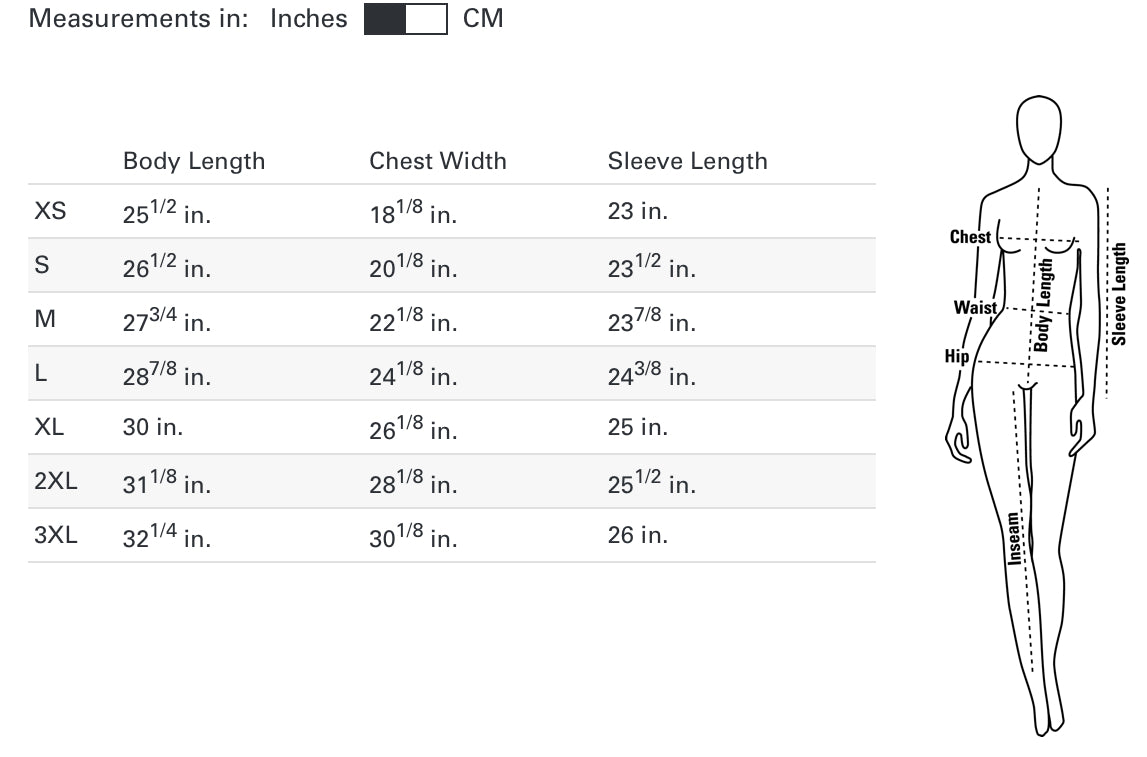Select the 2XL size row label

(55, 481)
